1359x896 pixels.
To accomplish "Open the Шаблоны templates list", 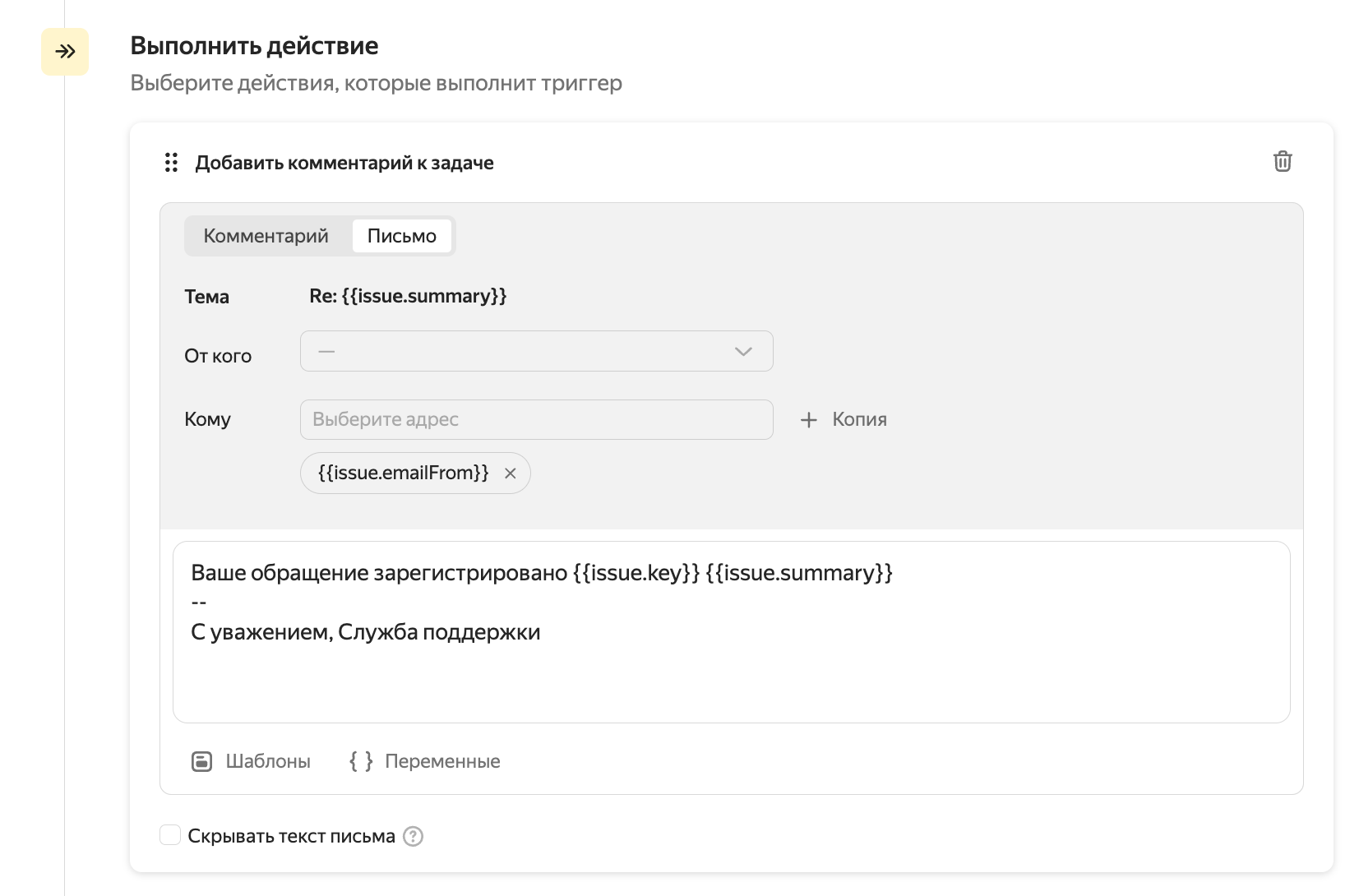I will (267, 761).
